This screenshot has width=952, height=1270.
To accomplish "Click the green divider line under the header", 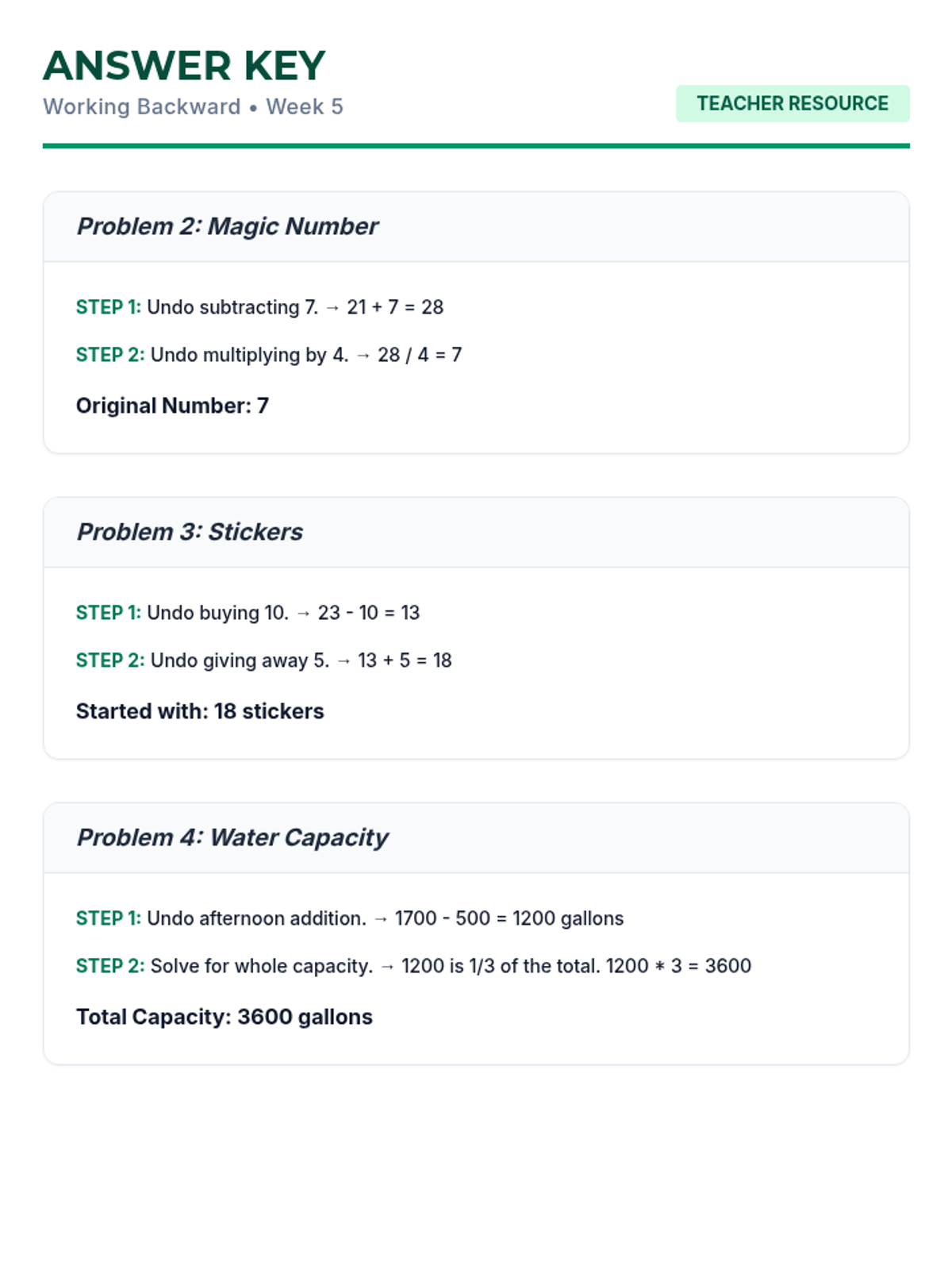I will [x=476, y=146].
